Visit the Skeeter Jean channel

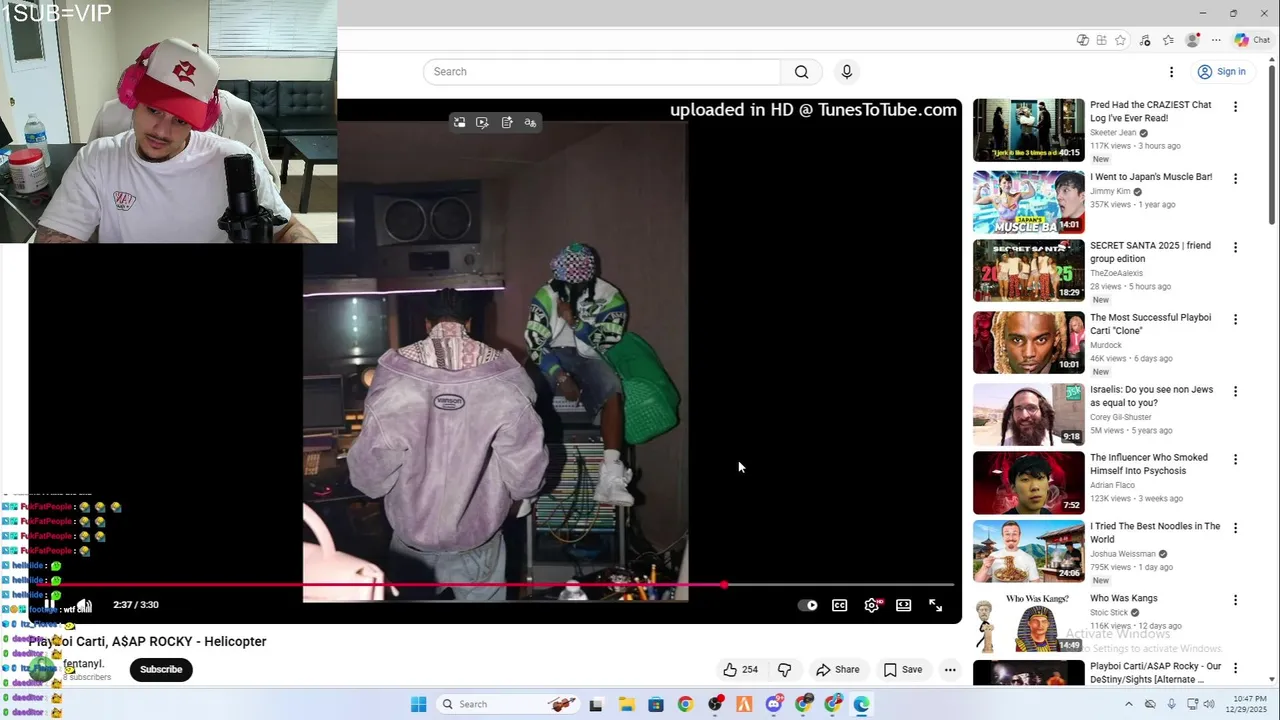click(1113, 133)
